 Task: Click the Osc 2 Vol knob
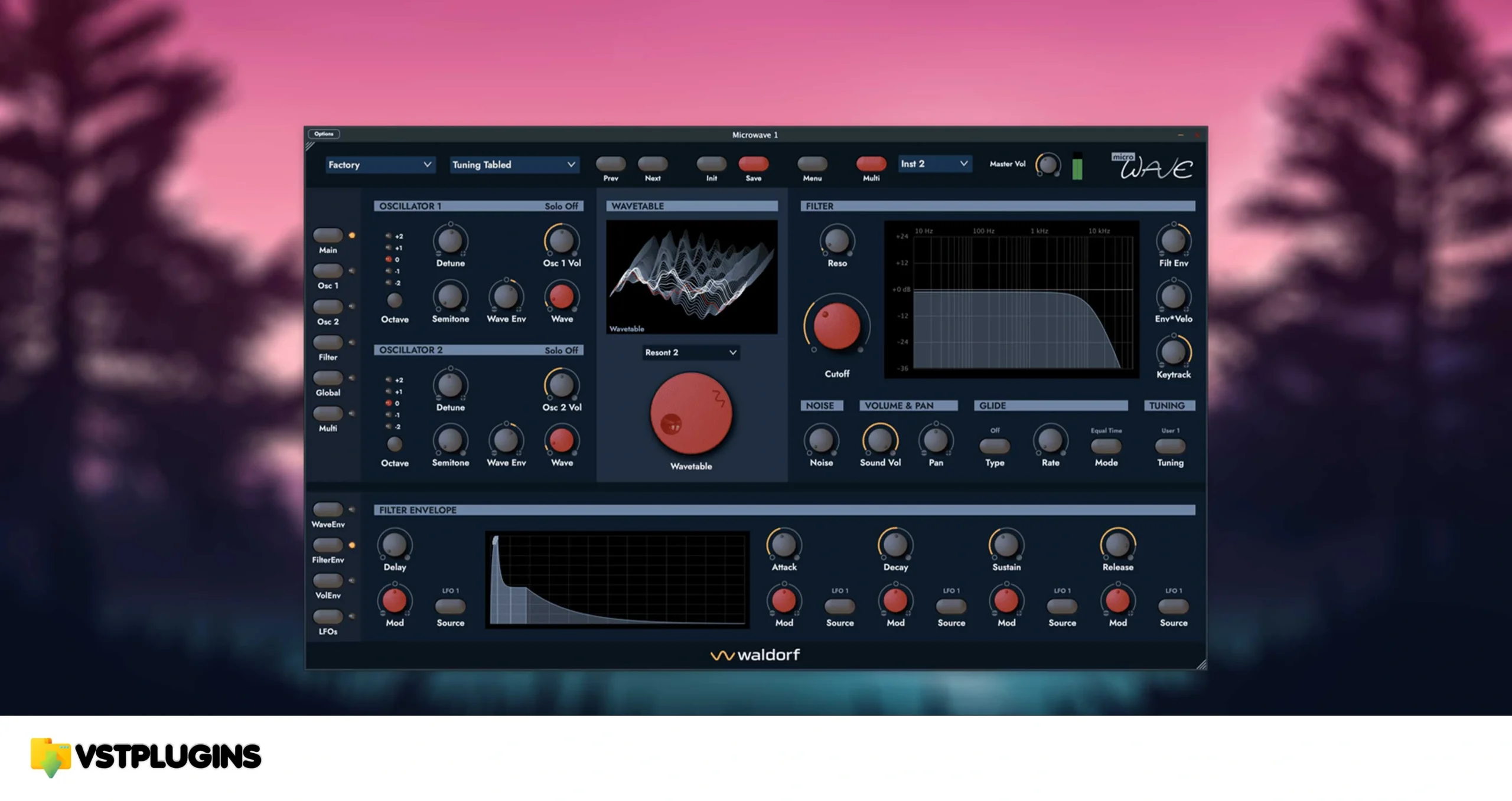tap(561, 385)
